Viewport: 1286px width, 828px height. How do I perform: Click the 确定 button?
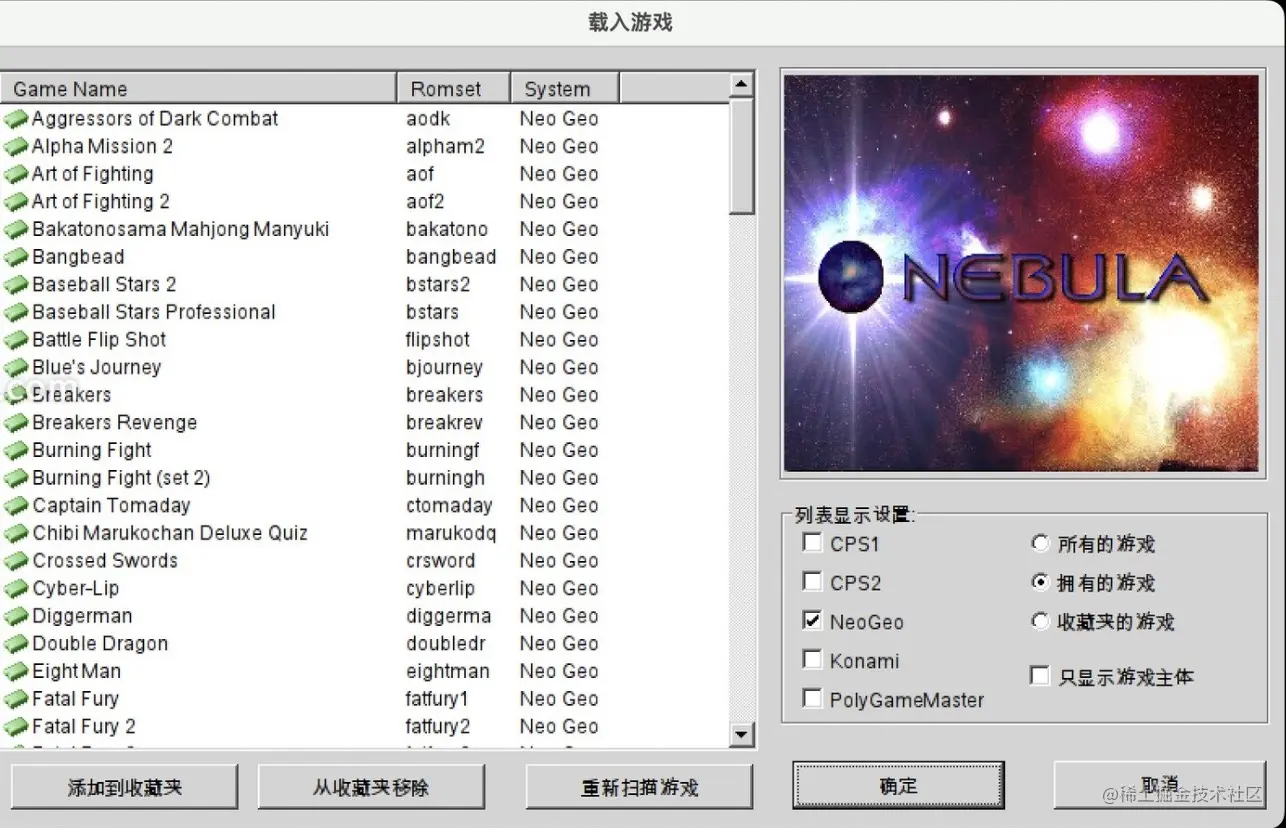(896, 785)
